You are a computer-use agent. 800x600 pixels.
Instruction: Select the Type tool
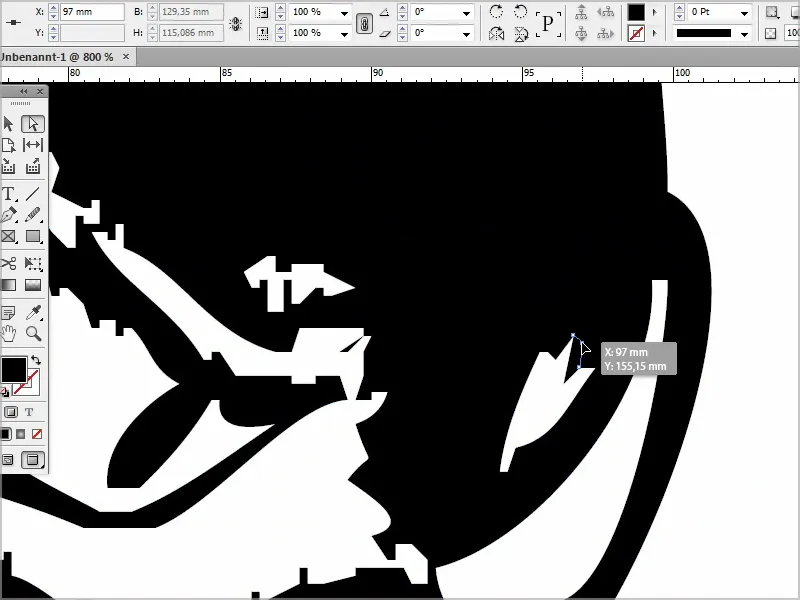click(9, 194)
